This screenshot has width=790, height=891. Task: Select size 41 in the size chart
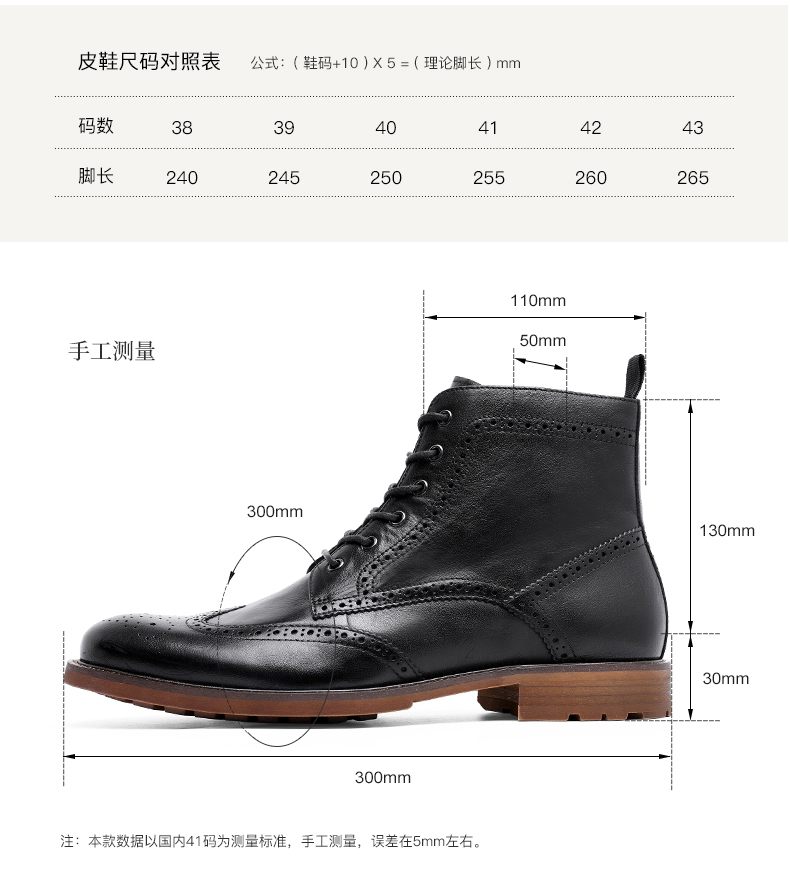pos(488,128)
